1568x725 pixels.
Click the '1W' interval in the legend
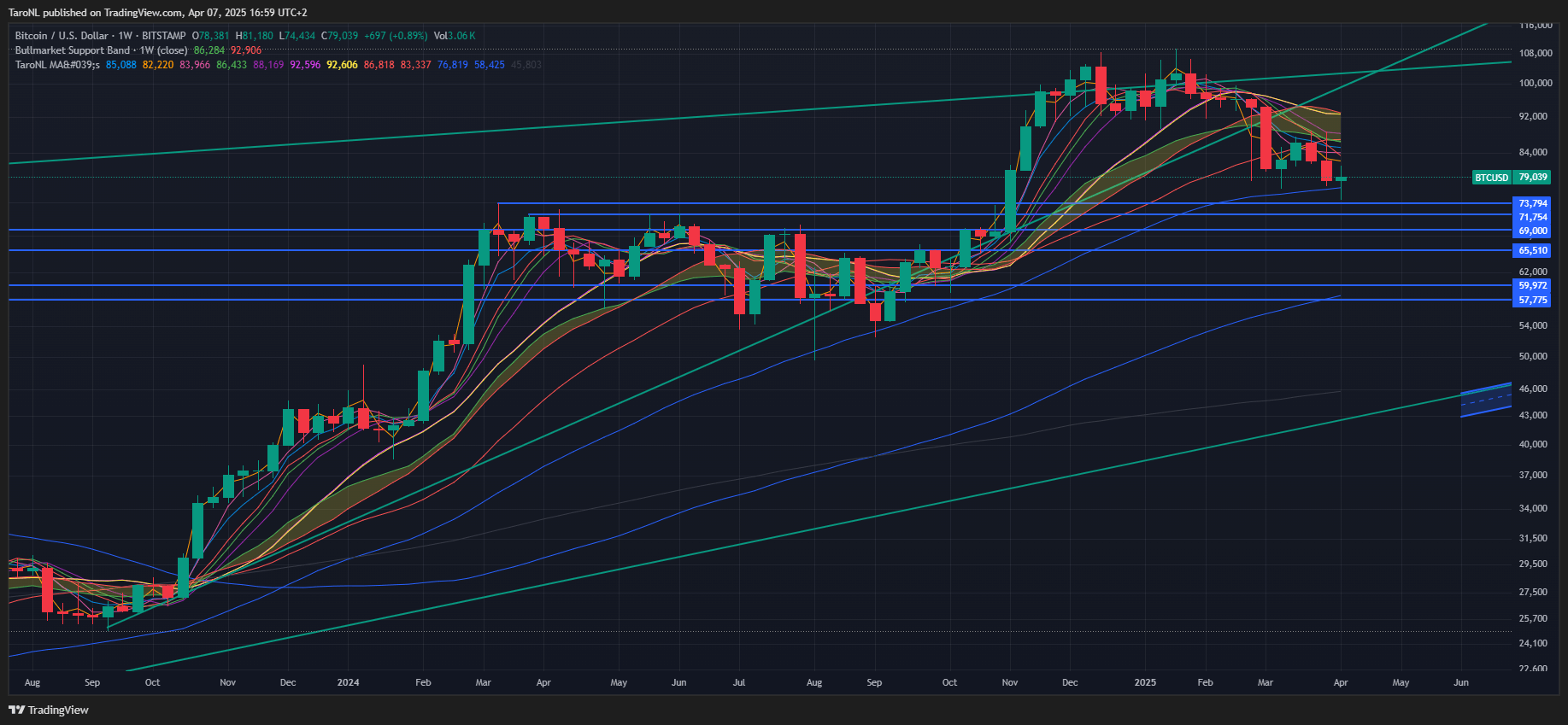pos(126,36)
